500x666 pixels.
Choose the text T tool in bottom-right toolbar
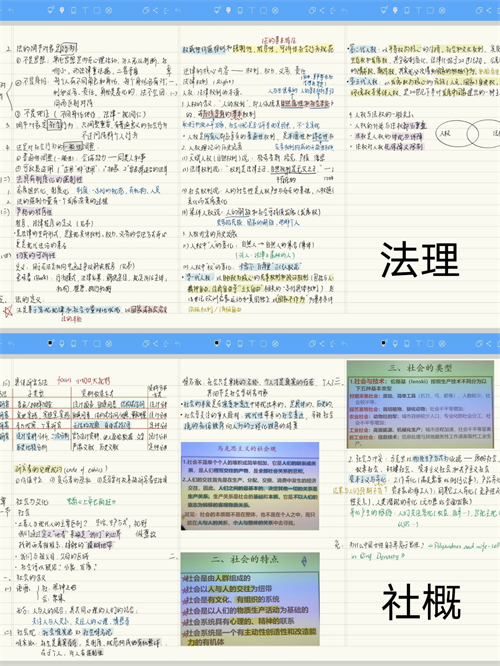(418, 343)
